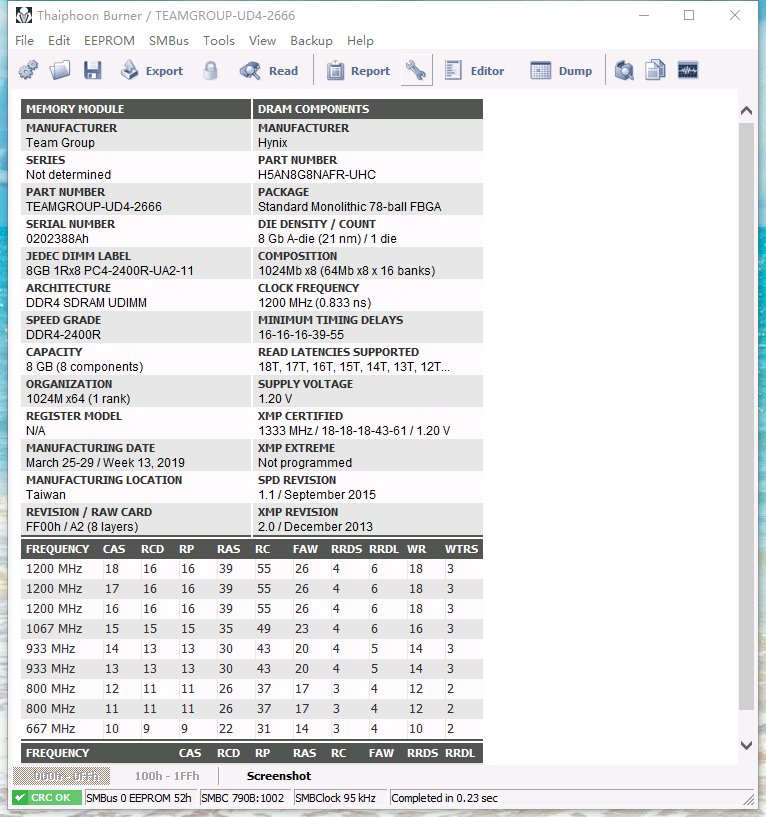Open the SMBus menu

tap(169, 41)
